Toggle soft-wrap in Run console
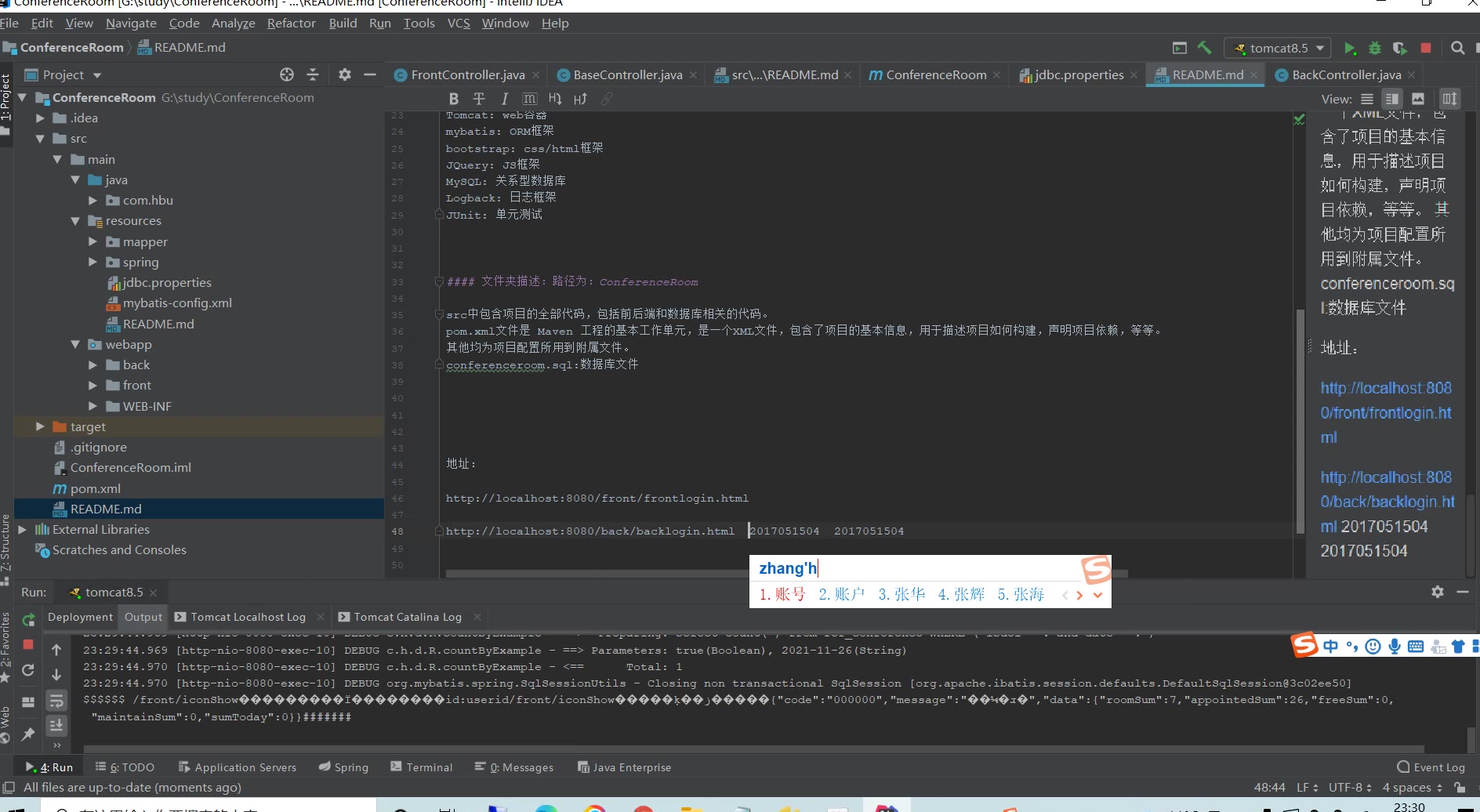The height and width of the screenshot is (812, 1480). 56,700
